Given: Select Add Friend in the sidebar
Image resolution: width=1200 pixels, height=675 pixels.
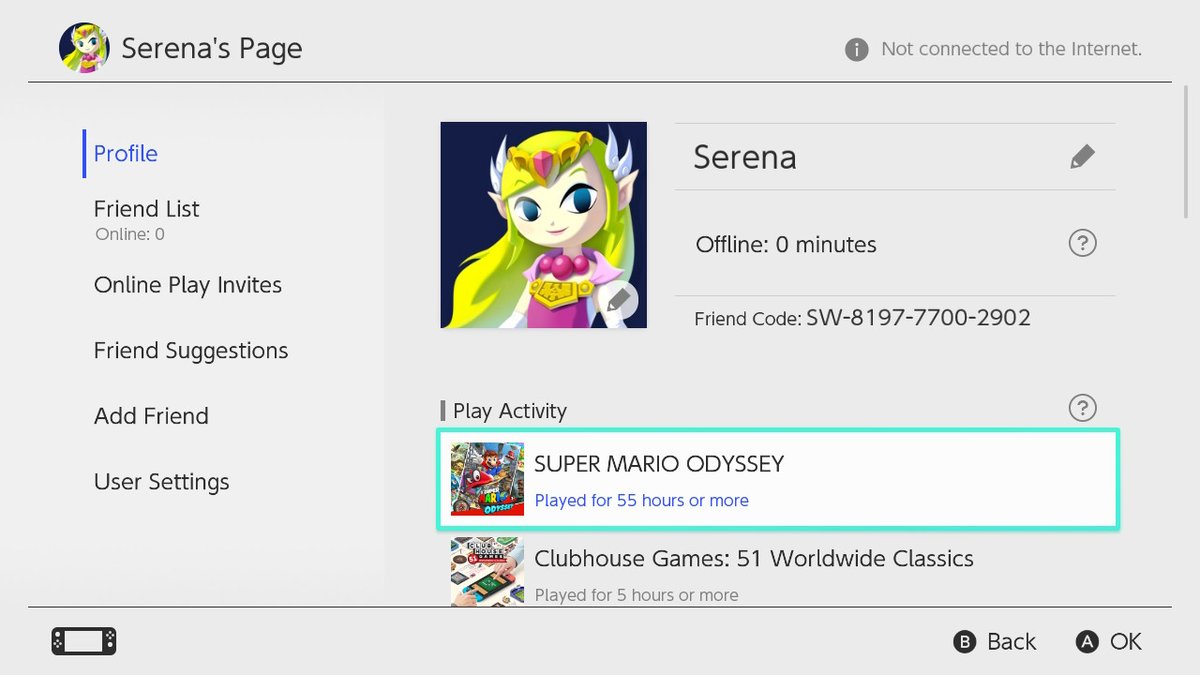Looking at the screenshot, I should (x=151, y=416).
